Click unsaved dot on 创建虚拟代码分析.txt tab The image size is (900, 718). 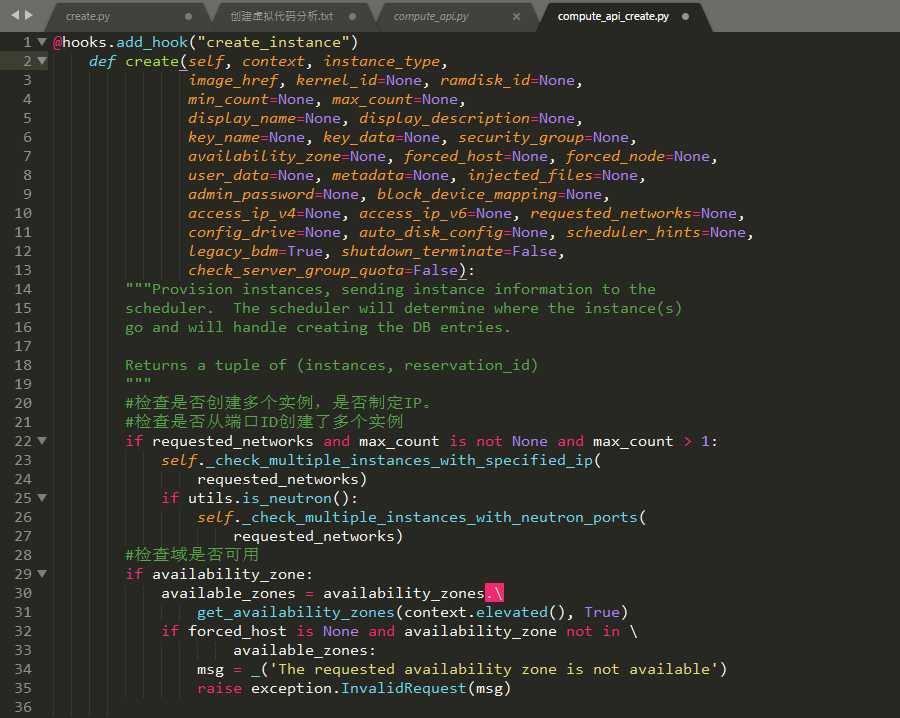pyautogui.click(x=352, y=16)
